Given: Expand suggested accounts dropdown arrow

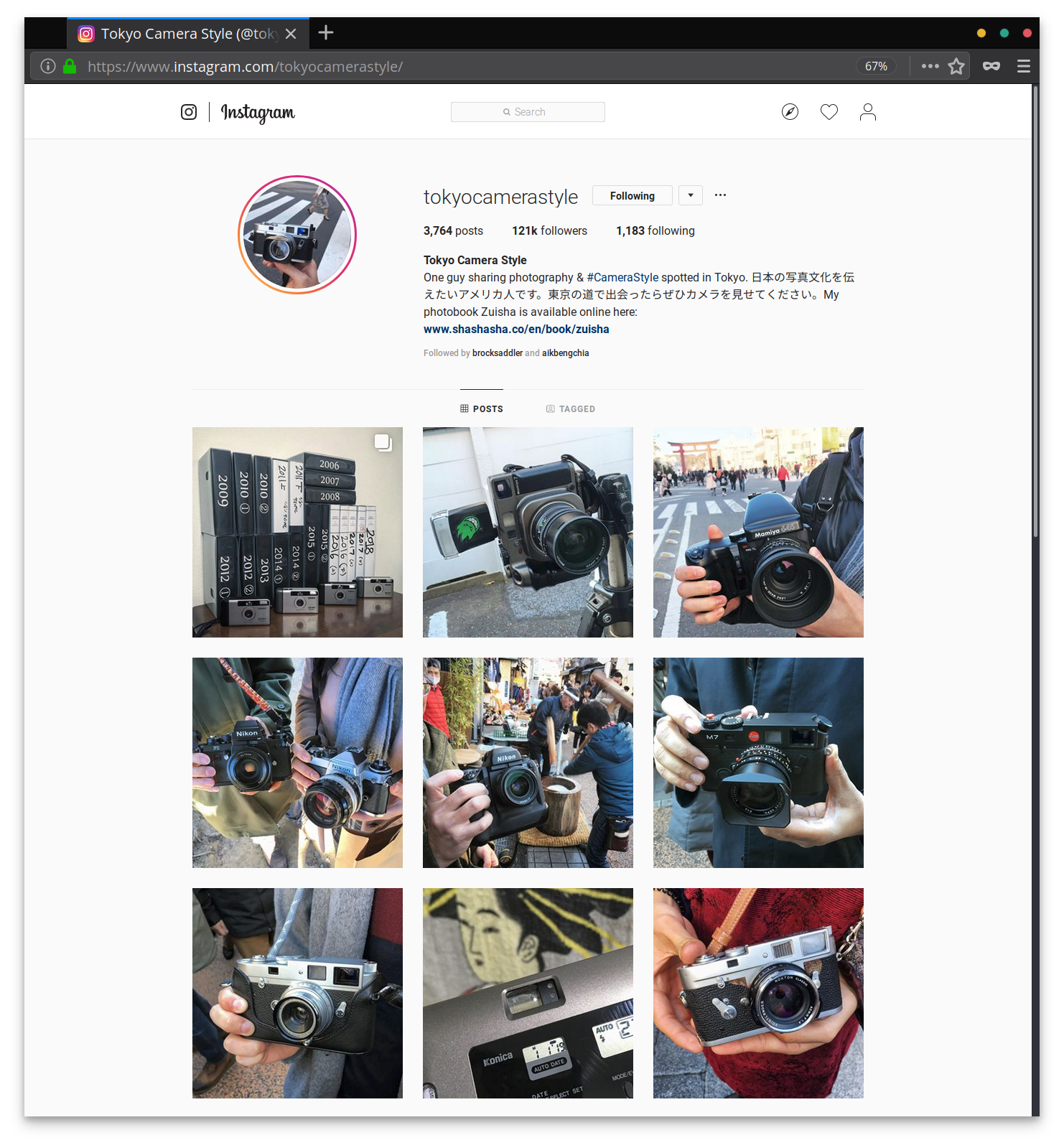Looking at the screenshot, I should (x=691, y=195).
